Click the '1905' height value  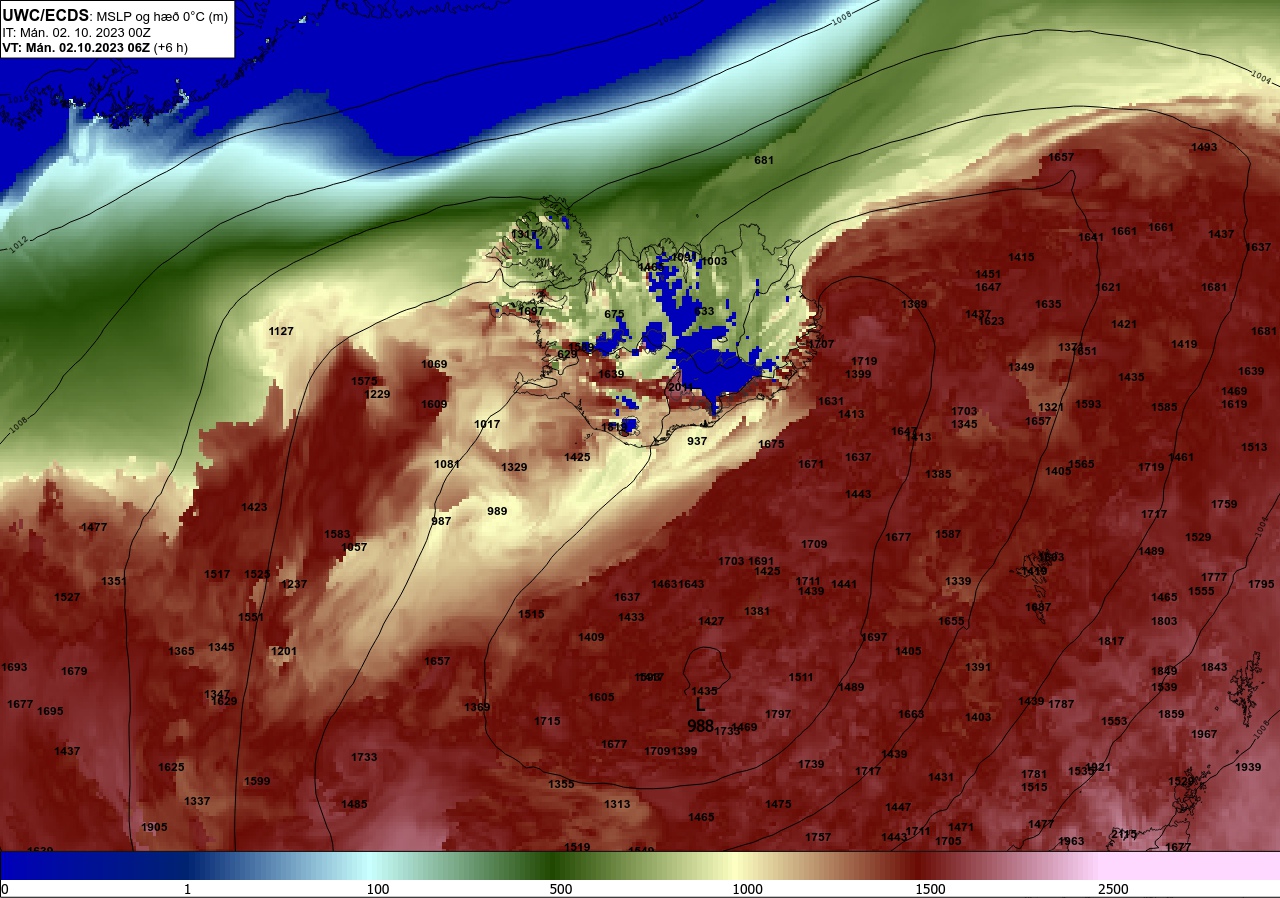[154, 827]
